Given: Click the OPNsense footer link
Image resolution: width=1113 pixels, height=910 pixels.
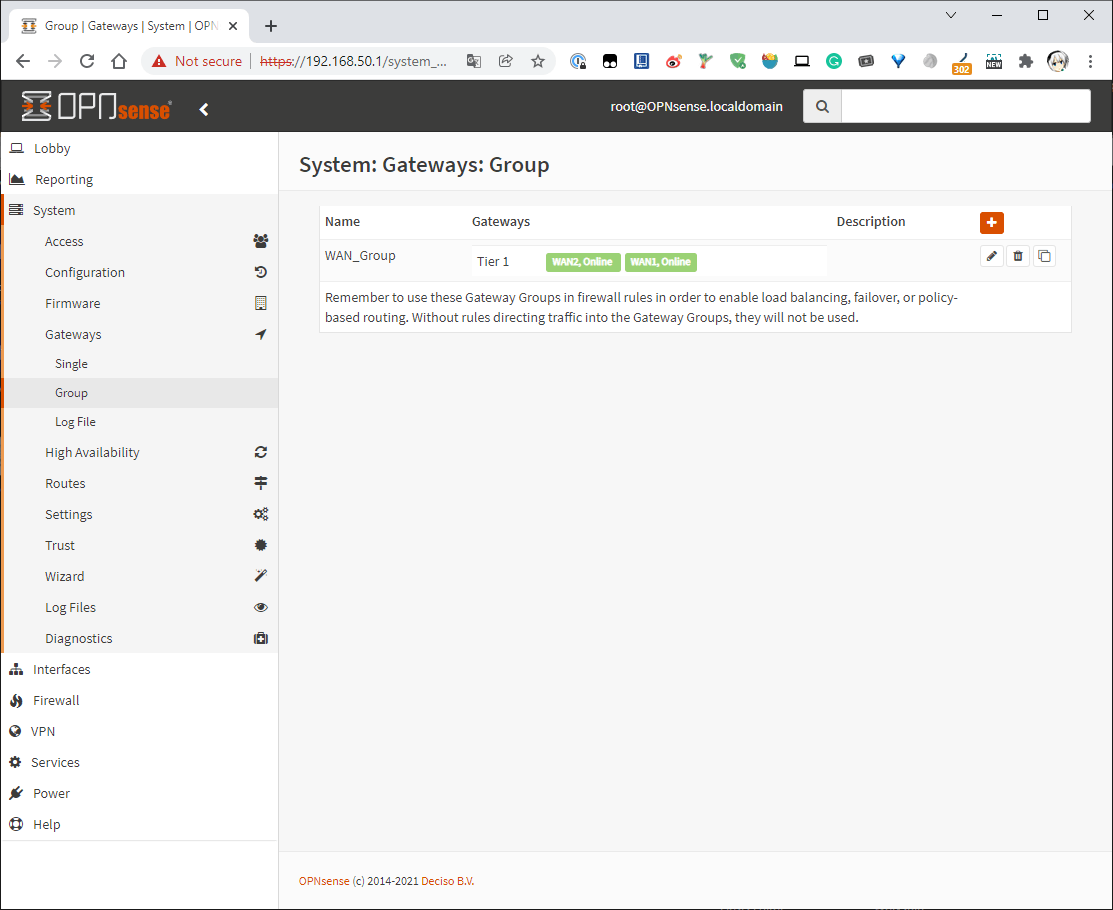Looking at the screenshot, I should (x=324, y=881).
